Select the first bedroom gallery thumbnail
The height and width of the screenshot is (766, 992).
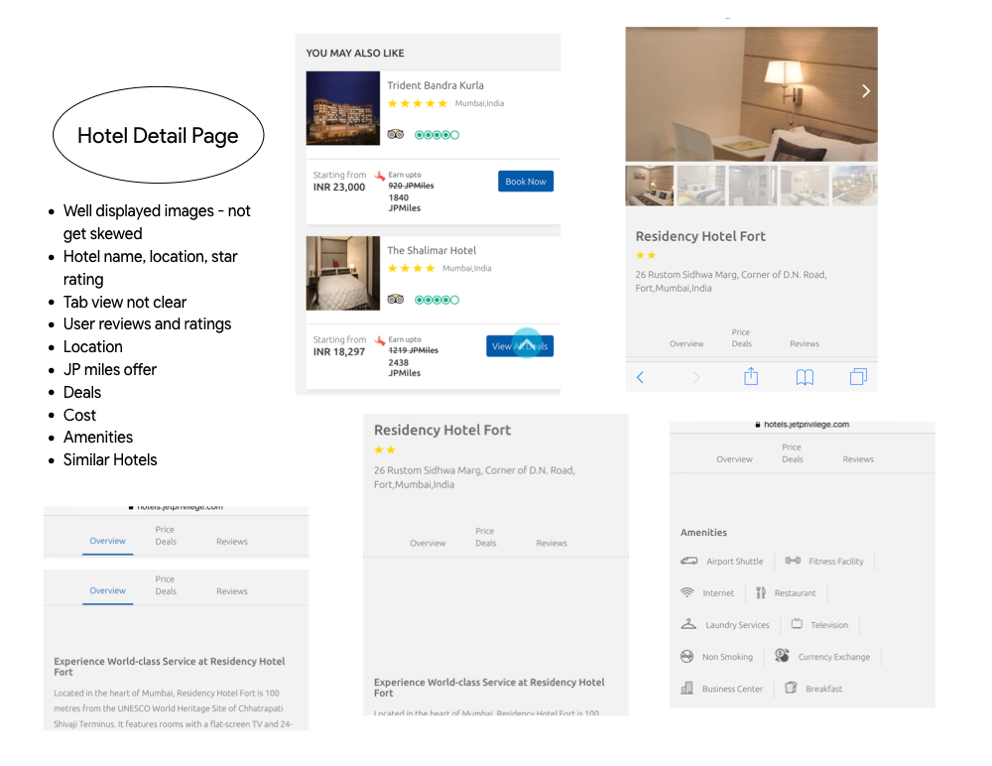tap(650, 186)
